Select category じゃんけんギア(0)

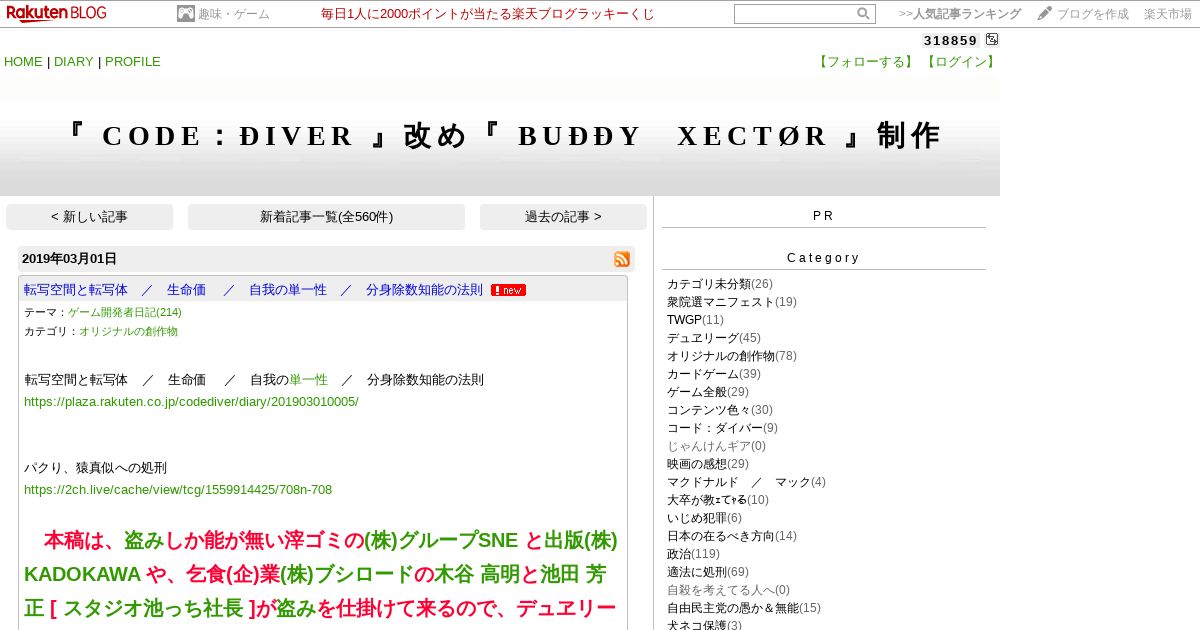tap(716, 446)
